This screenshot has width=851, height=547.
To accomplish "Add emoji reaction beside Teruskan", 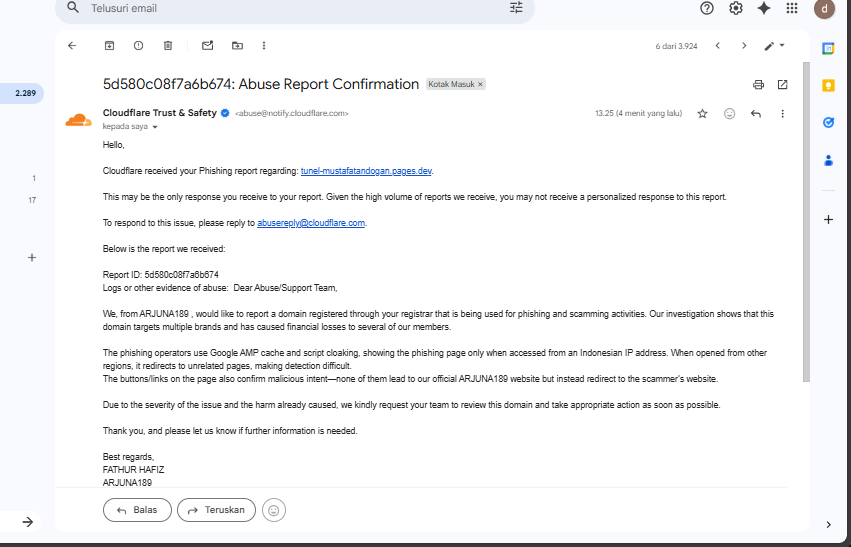I will click(274, 510).
